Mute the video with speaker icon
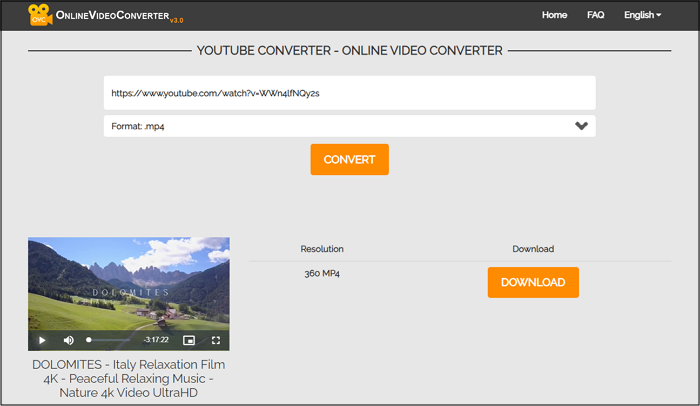The image size is (700, 406). point(68,340)
